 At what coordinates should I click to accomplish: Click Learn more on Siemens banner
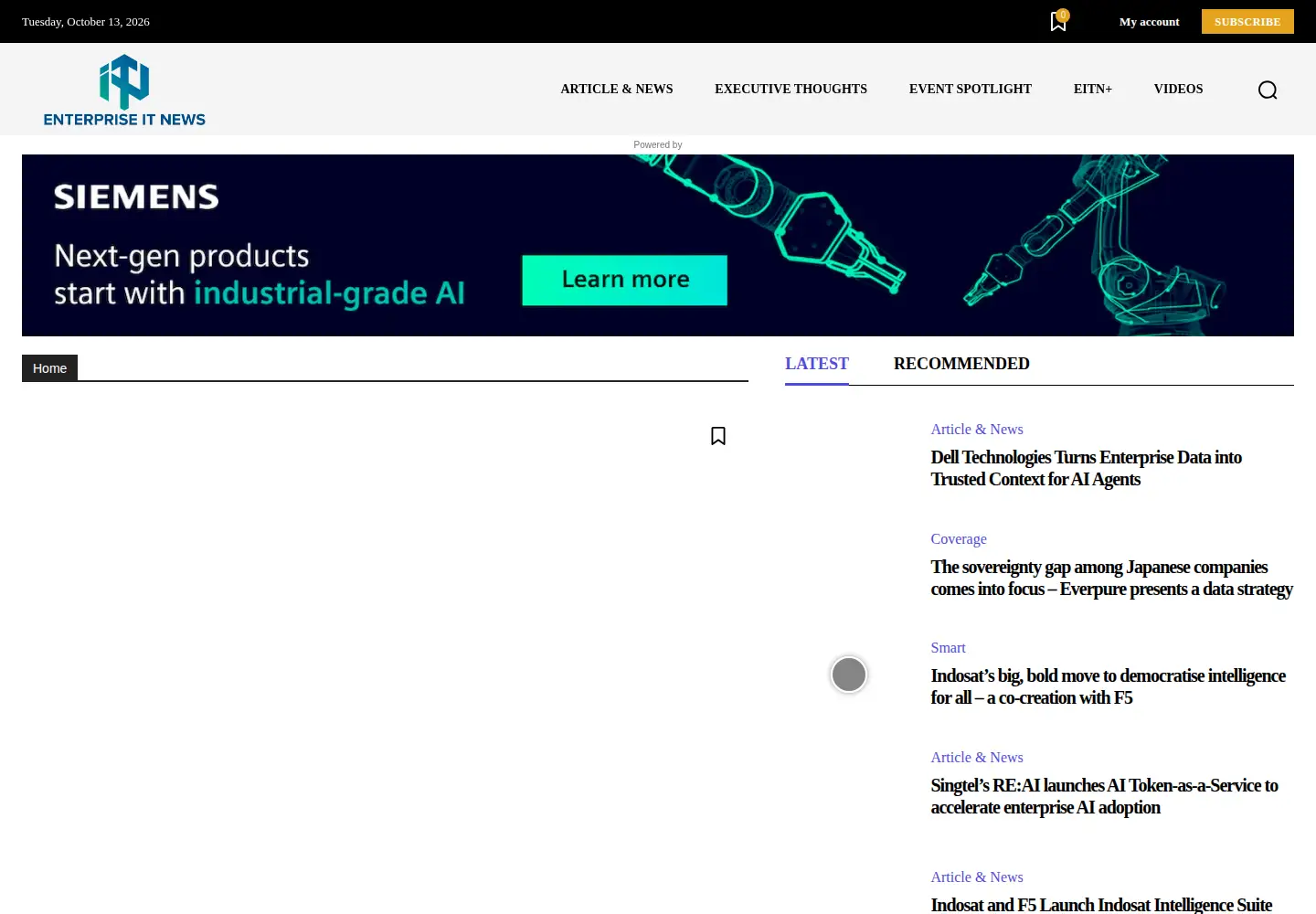625,280
